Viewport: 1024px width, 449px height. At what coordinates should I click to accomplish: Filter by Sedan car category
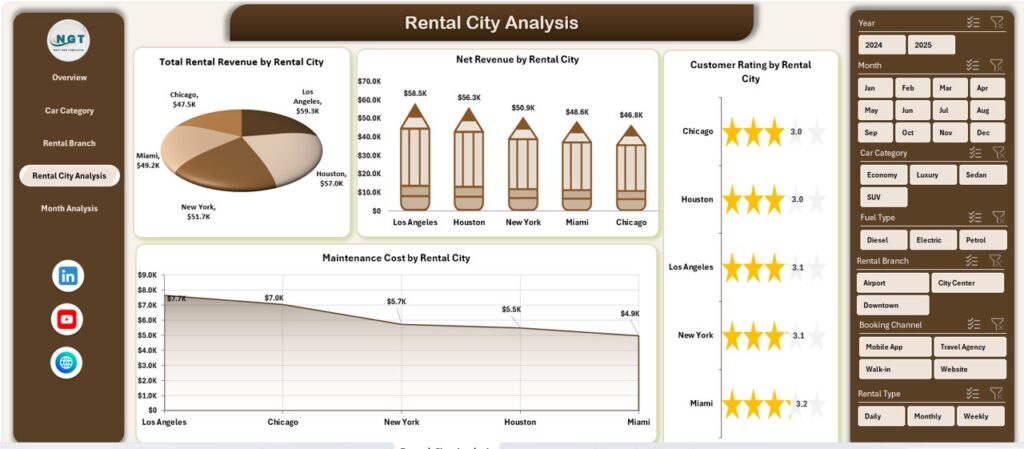coord(982,175)
